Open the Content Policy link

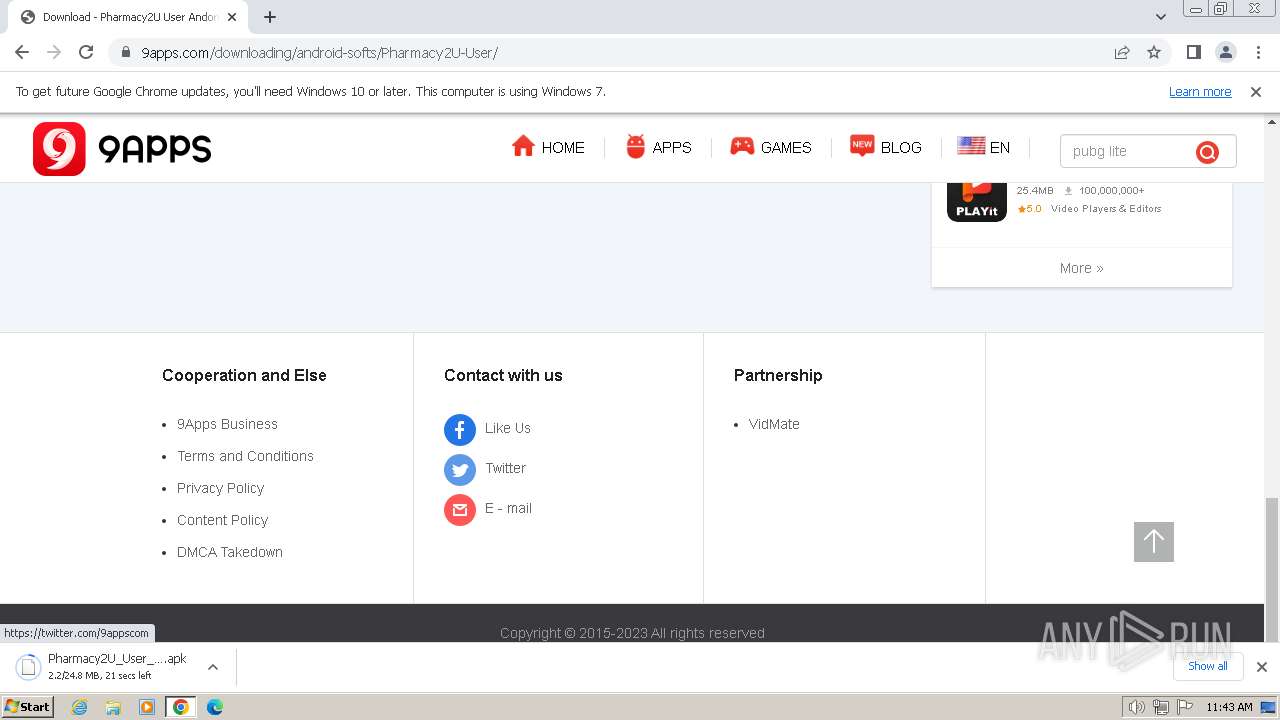coord(222,520)
